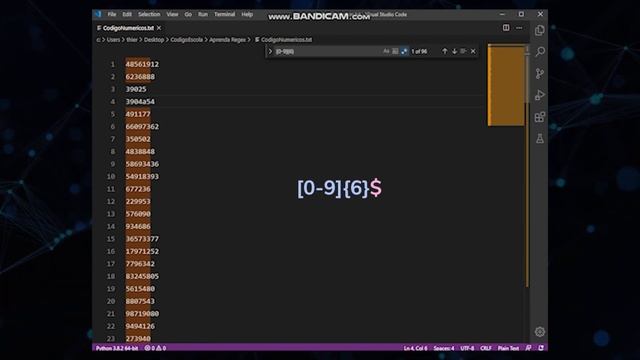640x360 pixels.
Task: Open the notifications bell in status bar
Action: [x=541, y=348]
